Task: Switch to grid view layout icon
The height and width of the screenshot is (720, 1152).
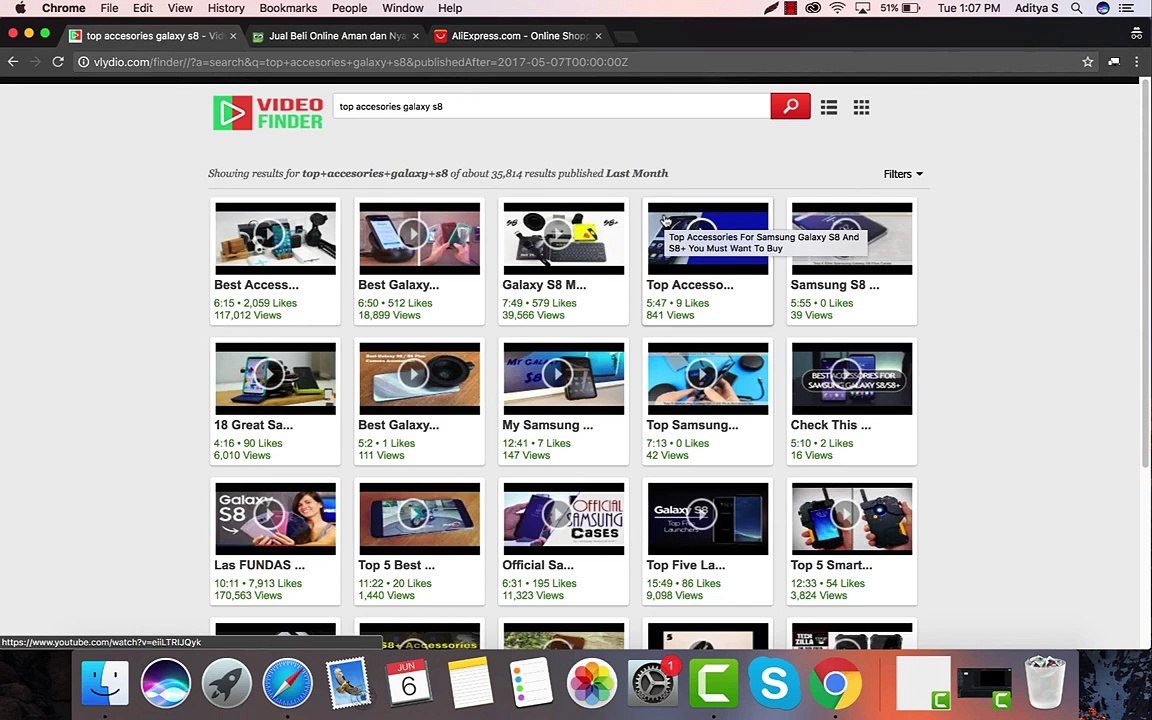Action: [x=861, y=107]
